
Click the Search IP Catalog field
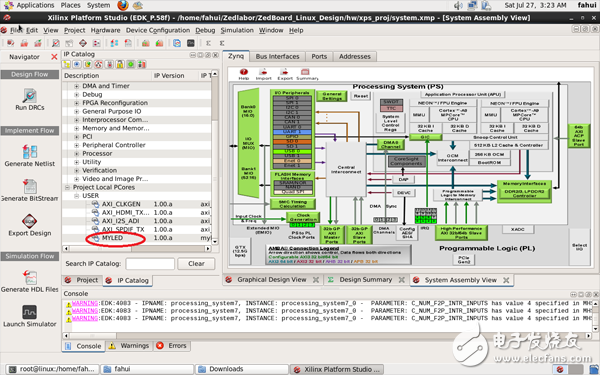[x=150, y=264]
